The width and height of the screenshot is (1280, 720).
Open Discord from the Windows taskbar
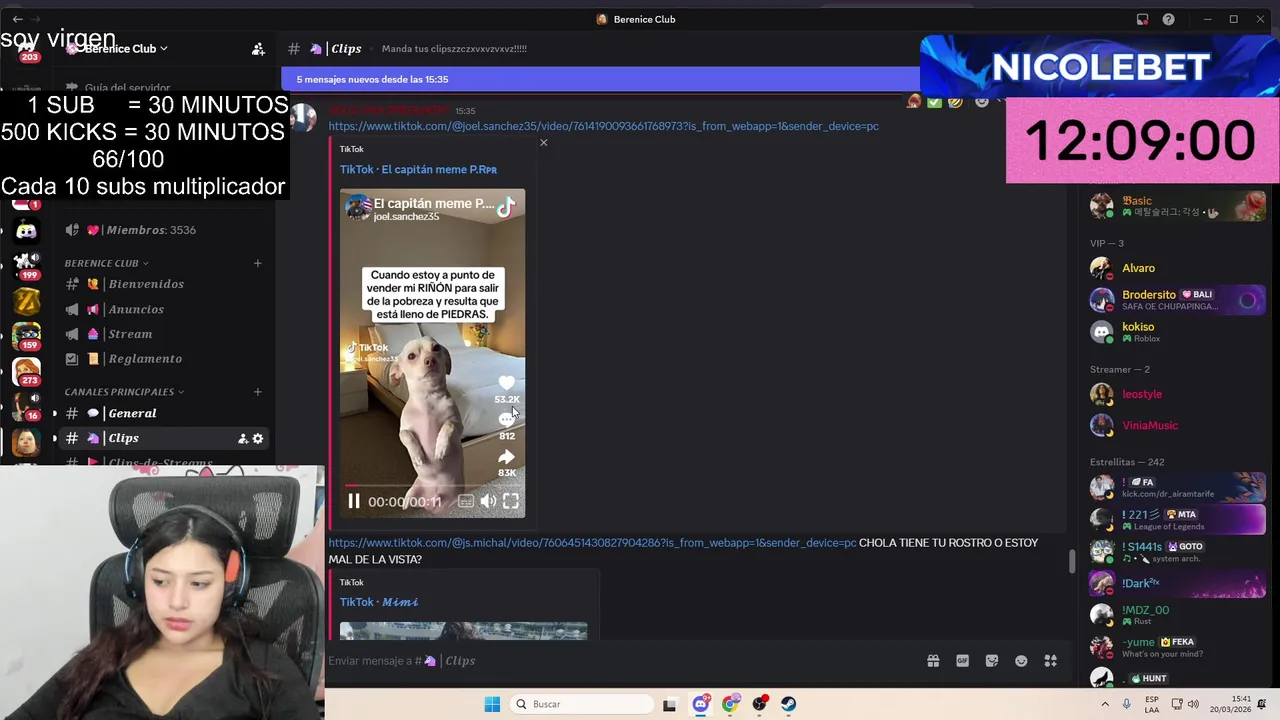[x=701, y=704]
